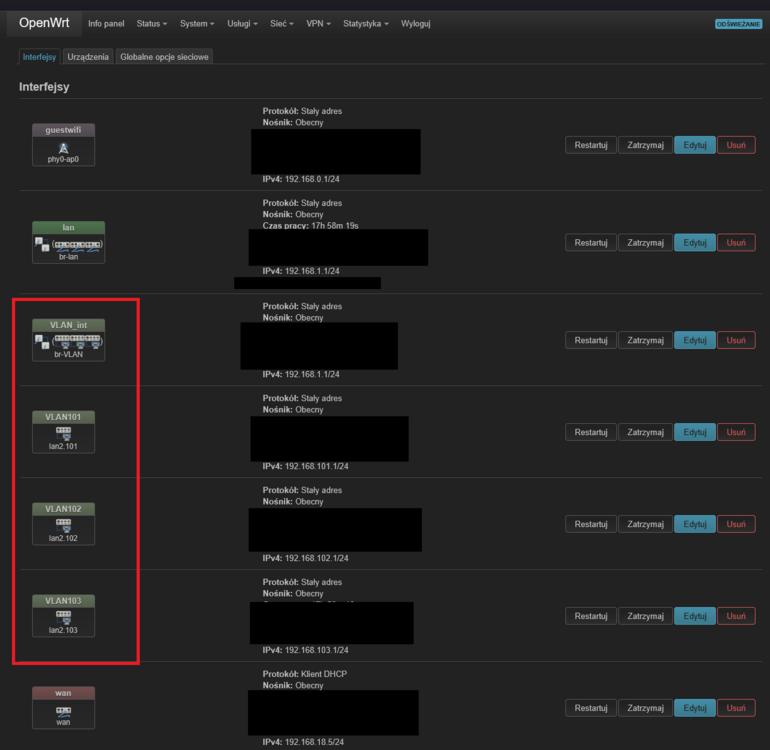Open the Usługi dropdown menu

[x=242, y=24]
